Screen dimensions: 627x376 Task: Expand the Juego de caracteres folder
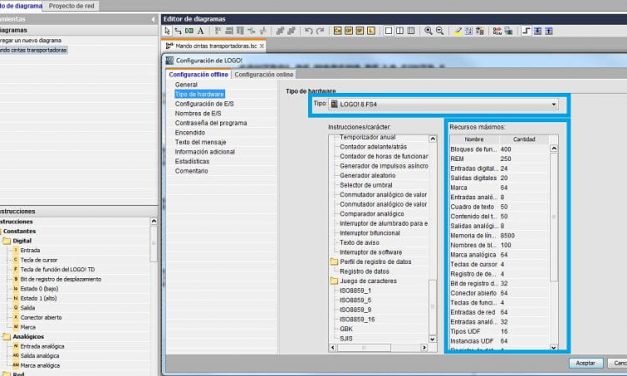(x=334, y=281)
